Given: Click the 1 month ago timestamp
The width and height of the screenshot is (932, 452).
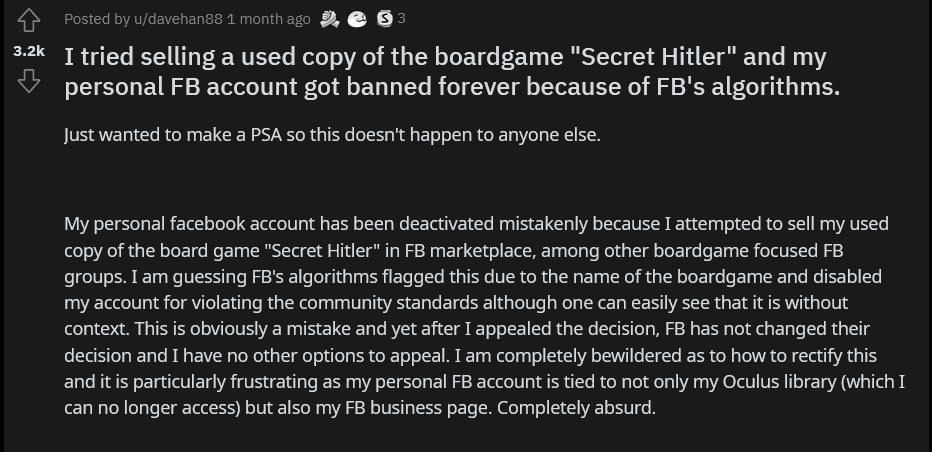Looking at the screenshot, I should [x=269, y=19].
